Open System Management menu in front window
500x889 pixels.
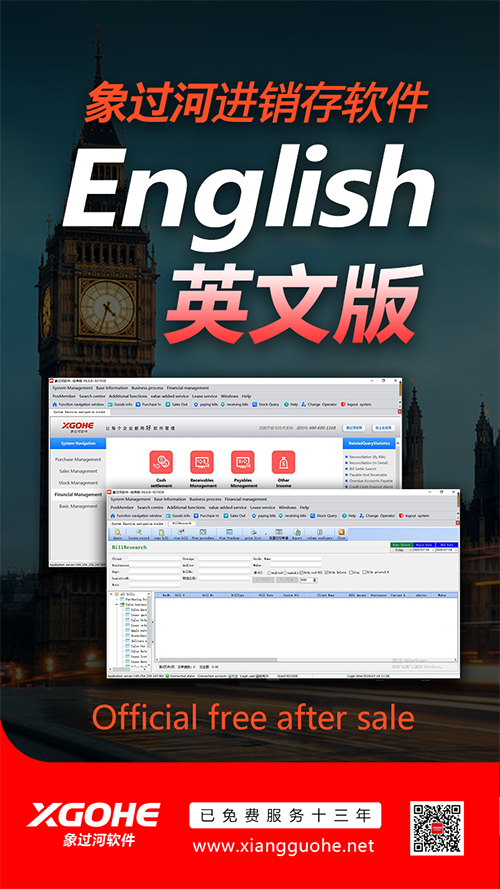pos(131,499)
